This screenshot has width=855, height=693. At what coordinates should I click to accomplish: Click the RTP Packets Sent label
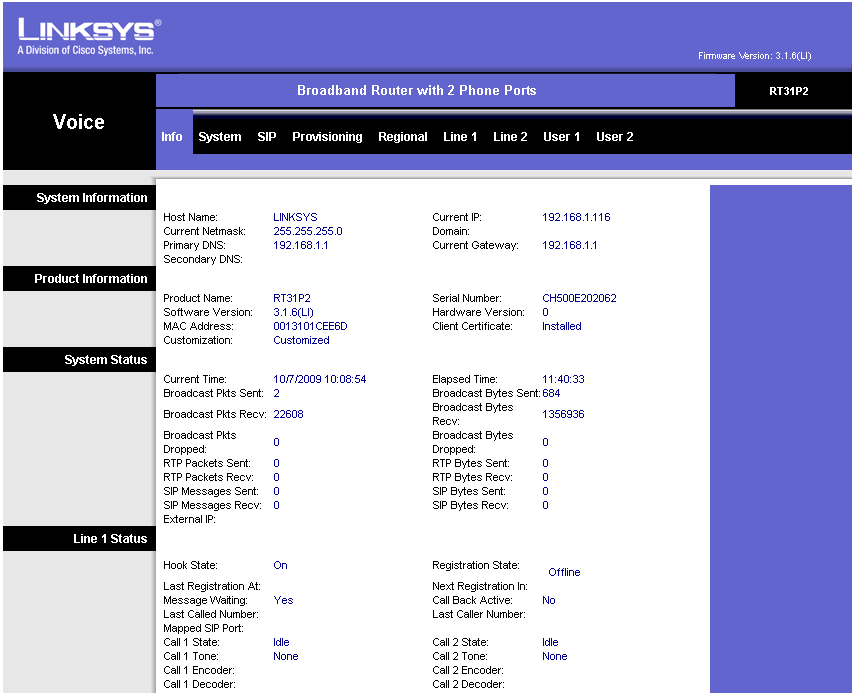pos(207,463)
